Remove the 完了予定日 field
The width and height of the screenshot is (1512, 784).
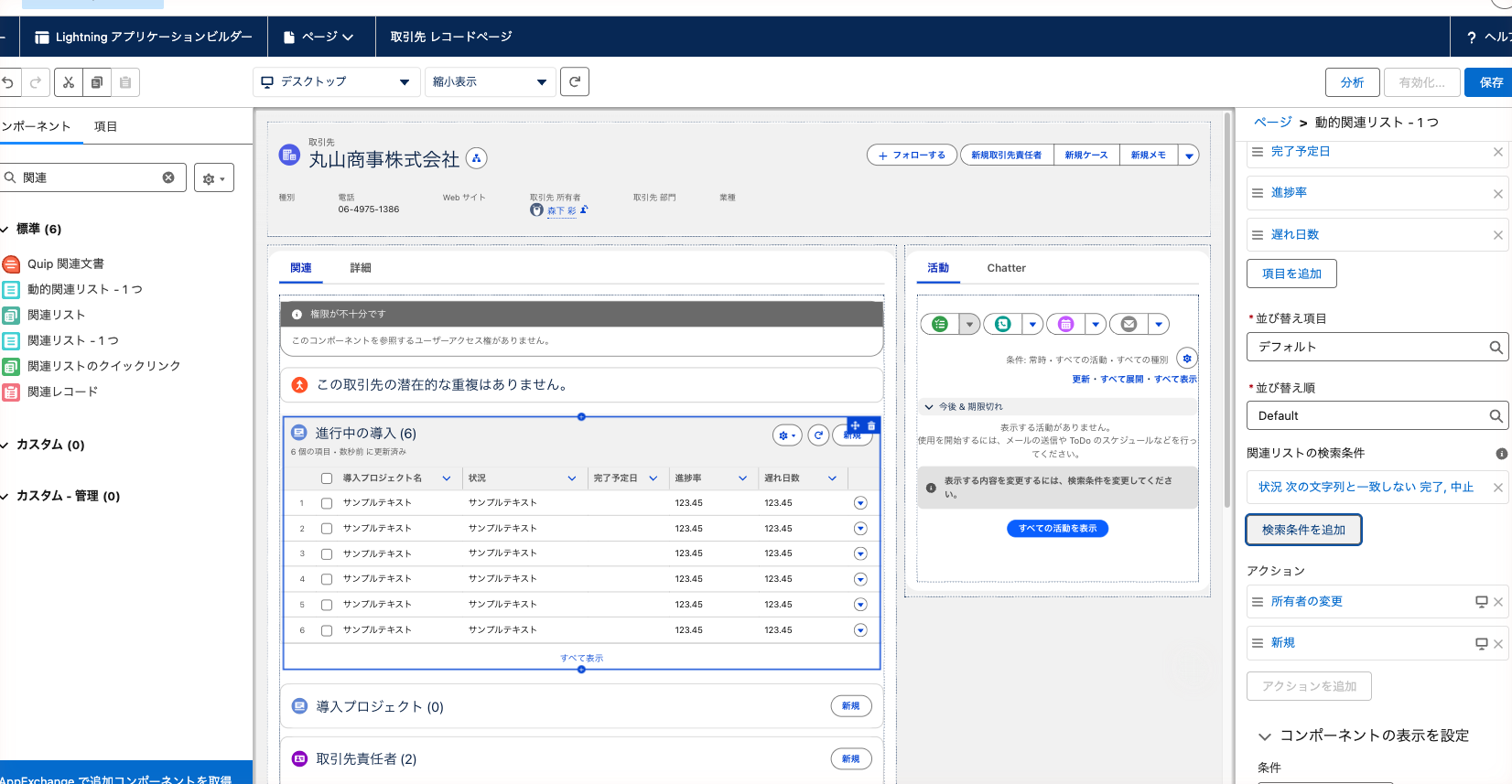[1498, 152]
